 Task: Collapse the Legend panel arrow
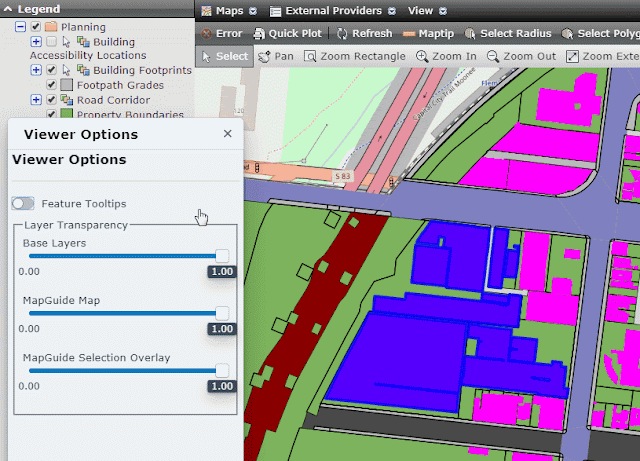(x=8, y=9)
